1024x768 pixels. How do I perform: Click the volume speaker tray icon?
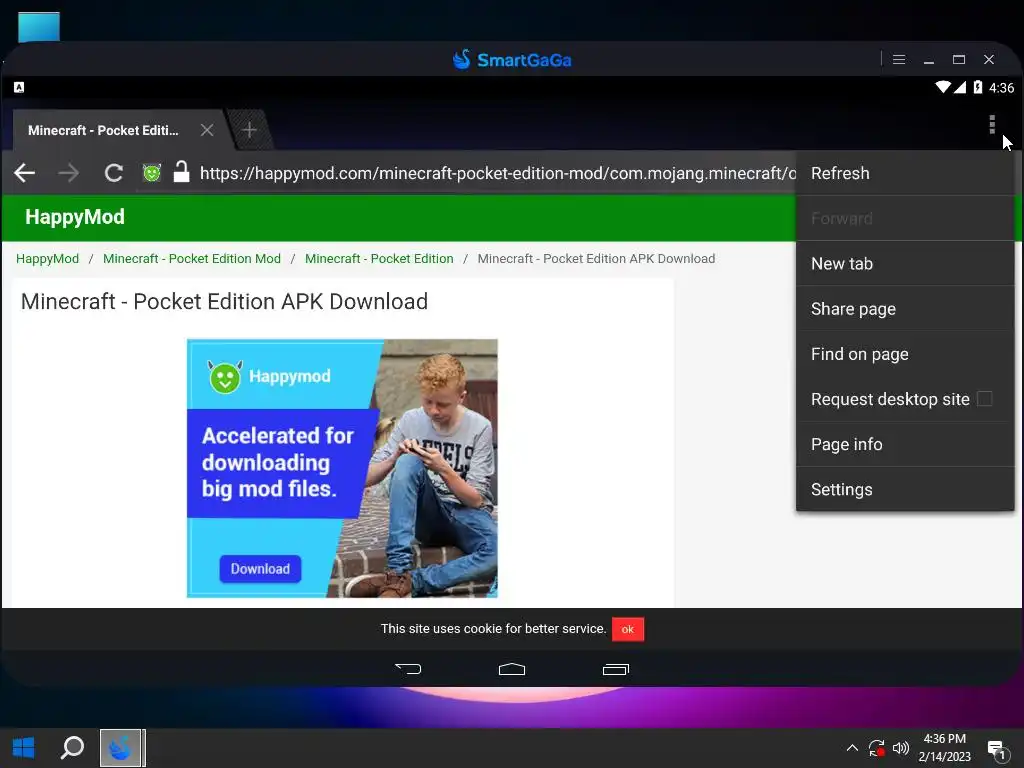click(901, 748)
